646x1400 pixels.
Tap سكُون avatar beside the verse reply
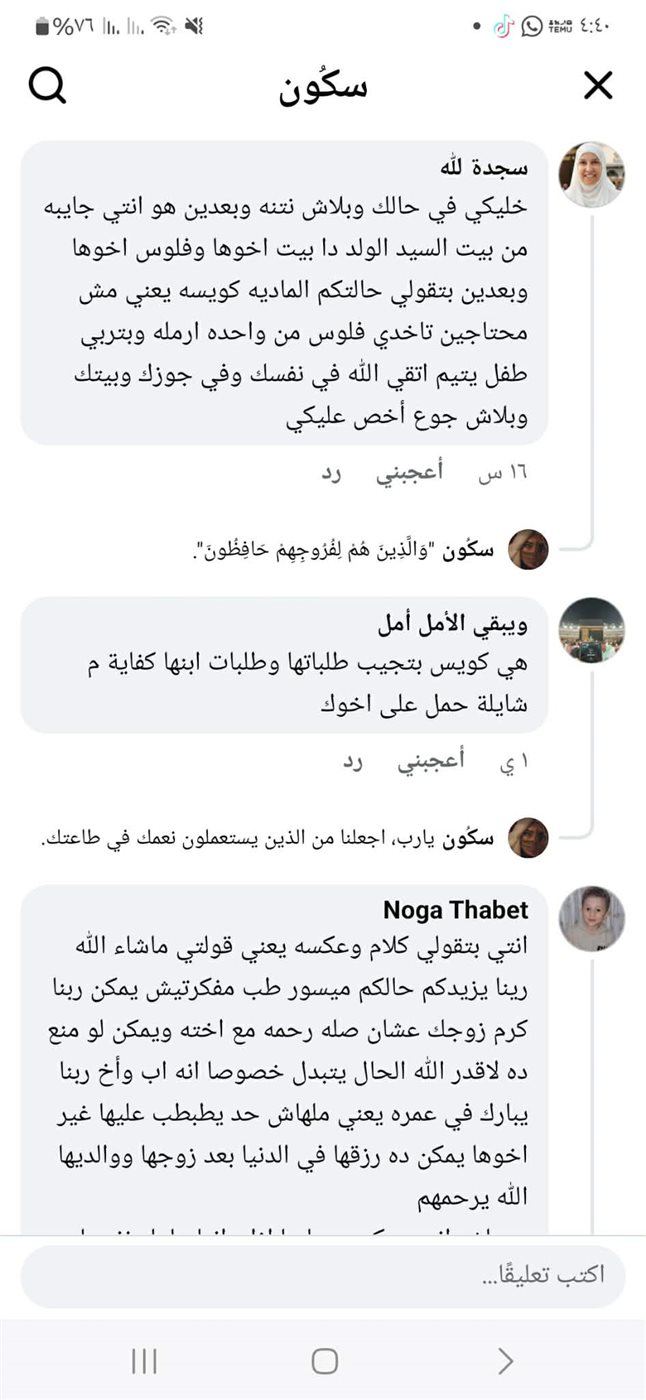point(528,550)
